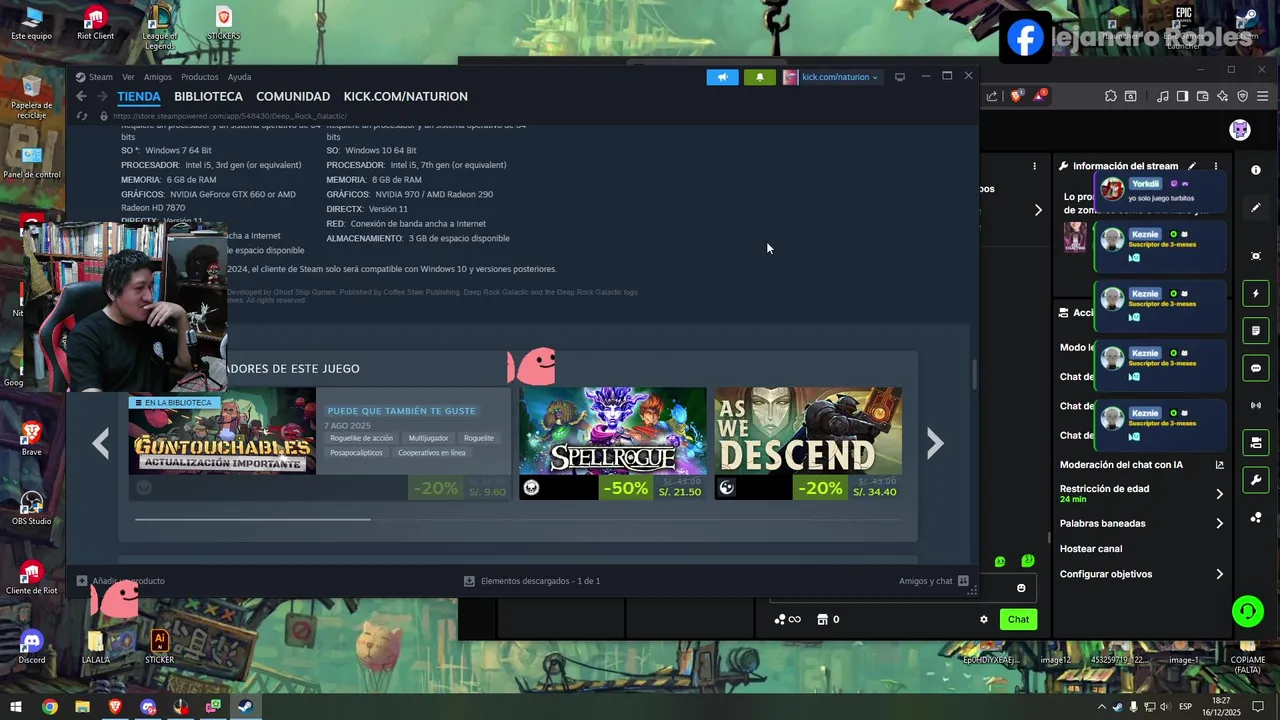The image size is (1280, 720).
Task: Open Brave playlist music note icon
Action: [x=1162, y=96]
